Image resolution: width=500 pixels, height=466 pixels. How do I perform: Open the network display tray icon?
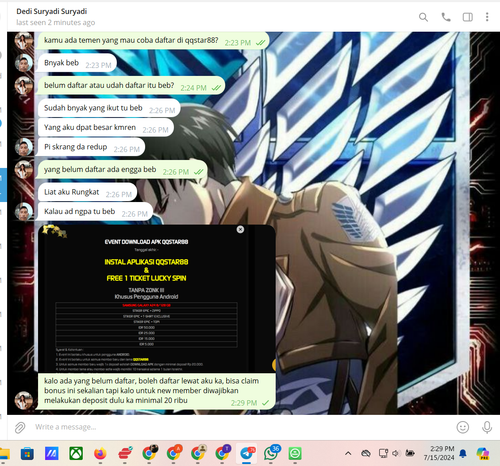coord(383,453)
